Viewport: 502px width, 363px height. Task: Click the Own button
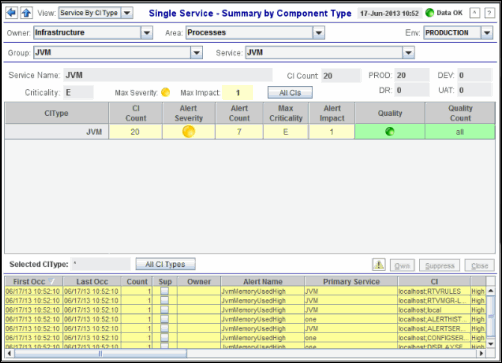pyautogui.click(x=402, y=266)
